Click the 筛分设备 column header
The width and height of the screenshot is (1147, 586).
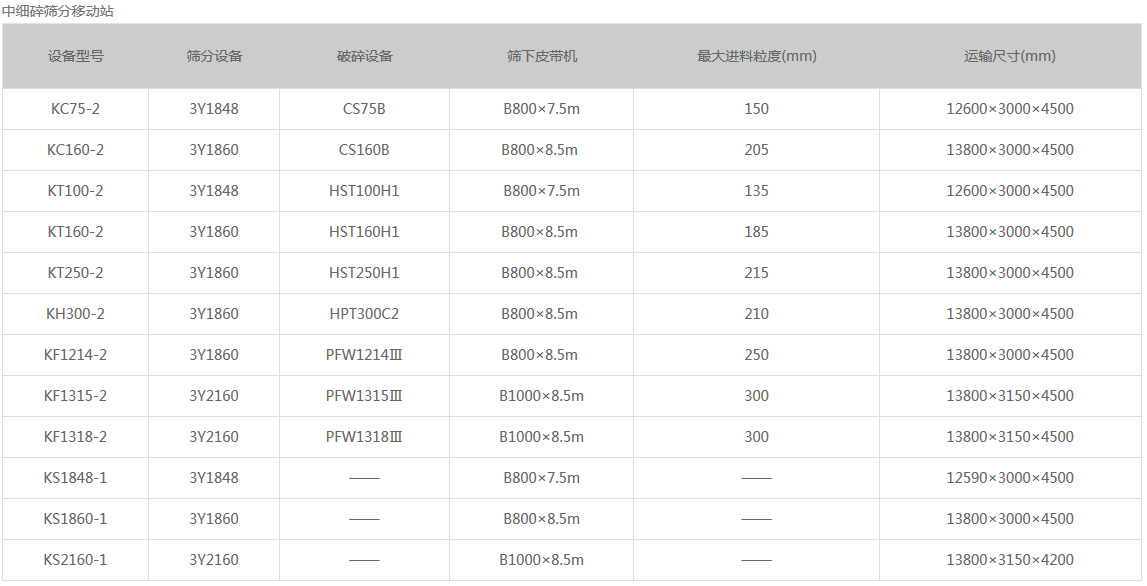point(214,56)
